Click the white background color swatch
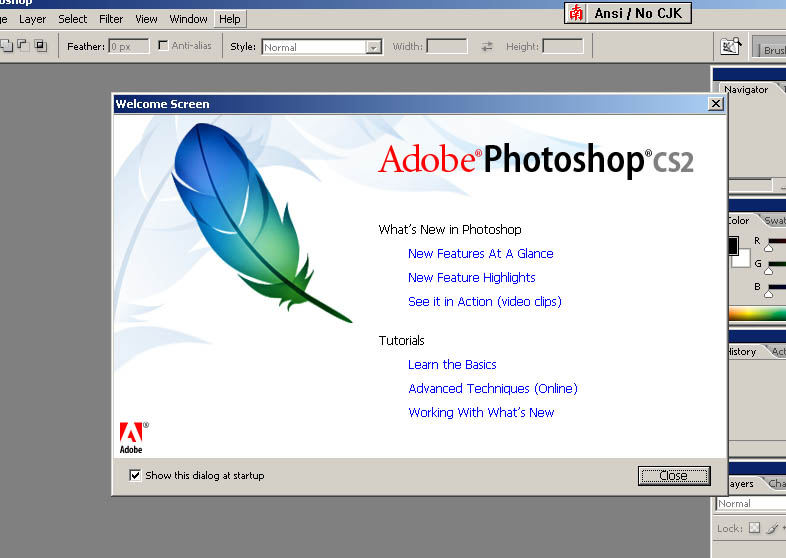The width and height of the screenshot is (786, 558). coord(741,260)
